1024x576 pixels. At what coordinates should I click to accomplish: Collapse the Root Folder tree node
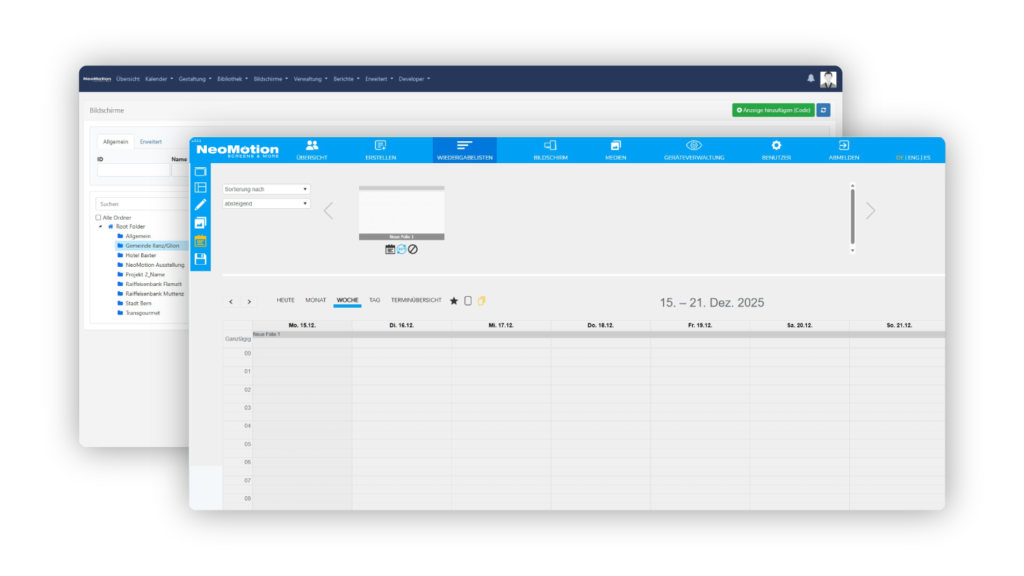100,226
